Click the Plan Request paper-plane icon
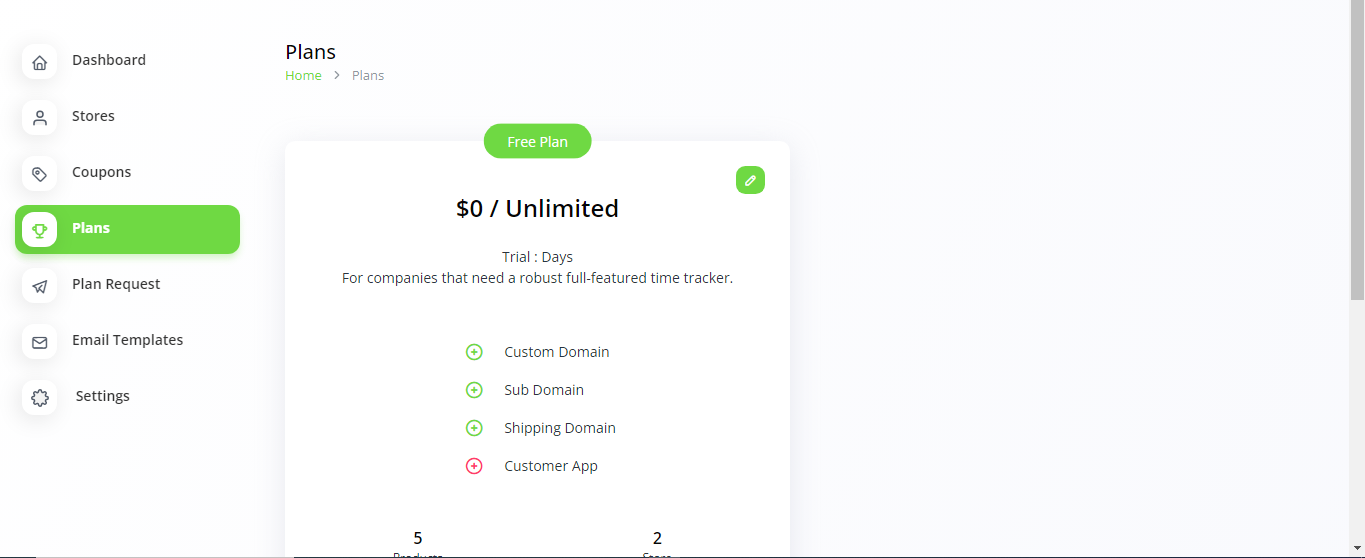This screenshot has width=1365, height=558. point(39,286)
